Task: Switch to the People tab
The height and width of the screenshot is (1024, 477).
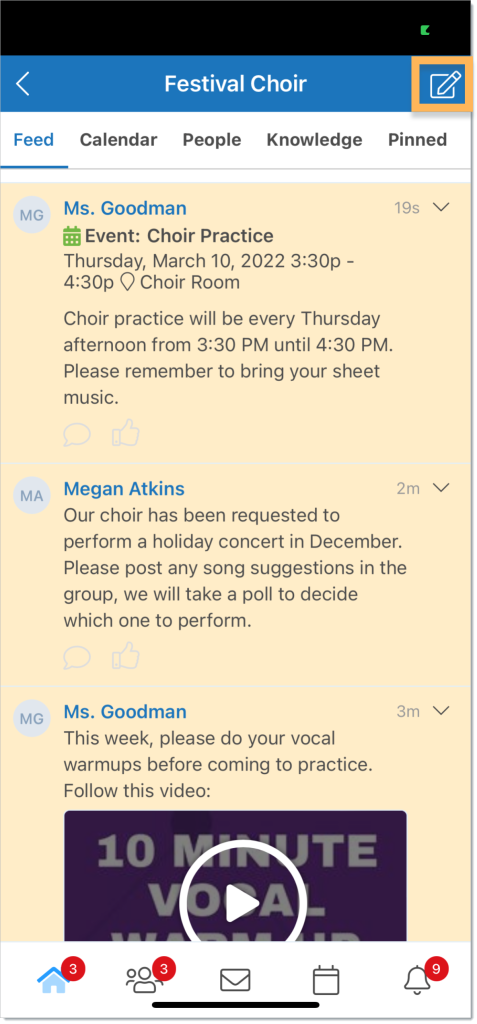Action: coord(212,140)
